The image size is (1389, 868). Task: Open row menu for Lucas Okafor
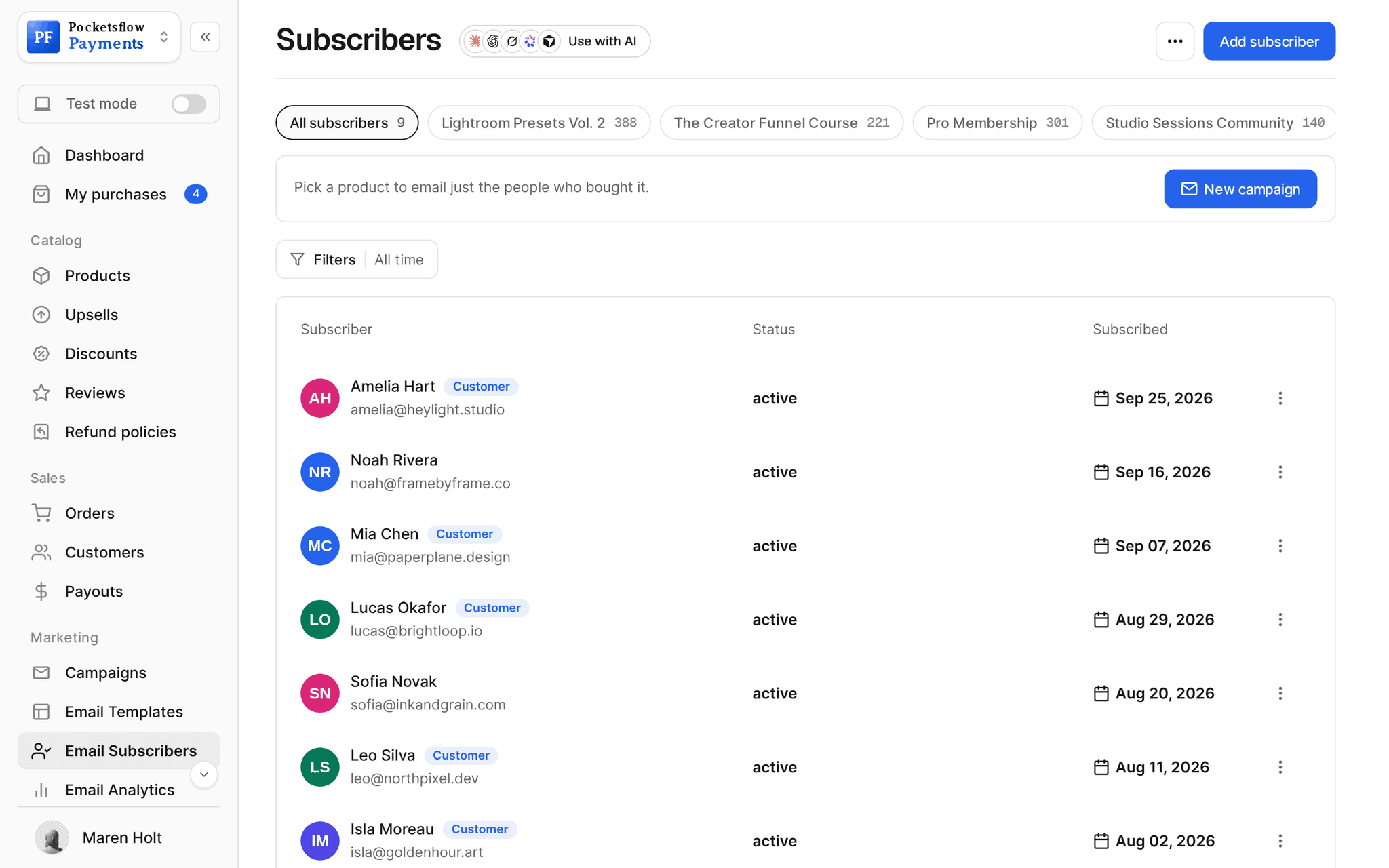(1280, 620)
